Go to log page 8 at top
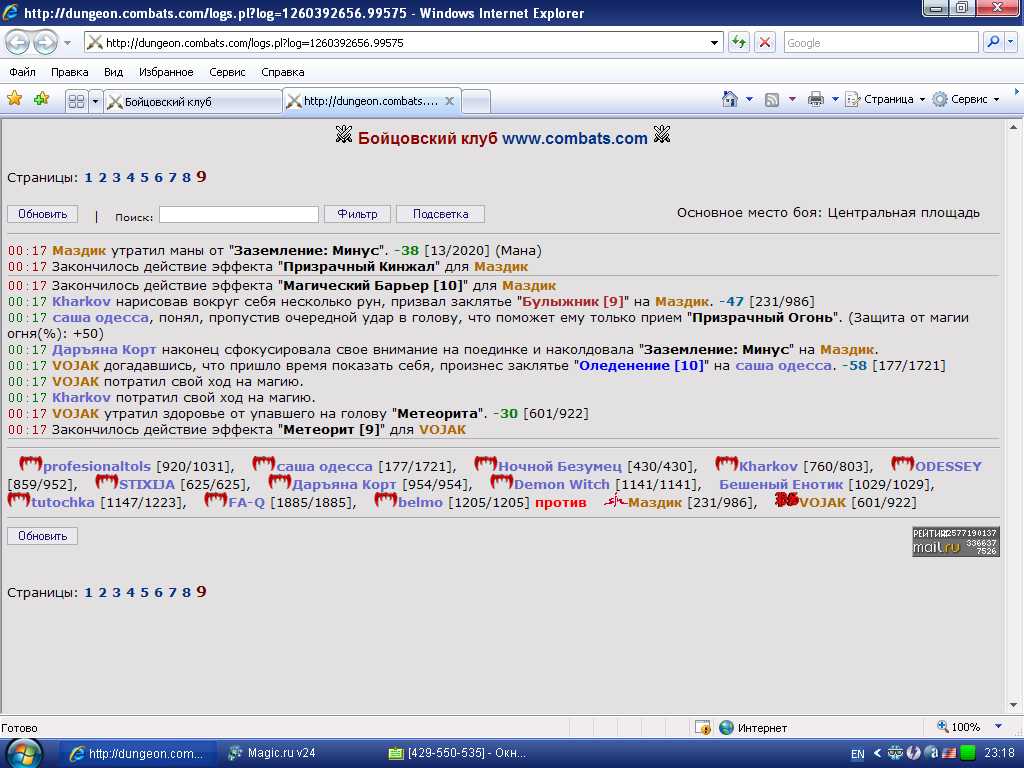 pos(186,177)
